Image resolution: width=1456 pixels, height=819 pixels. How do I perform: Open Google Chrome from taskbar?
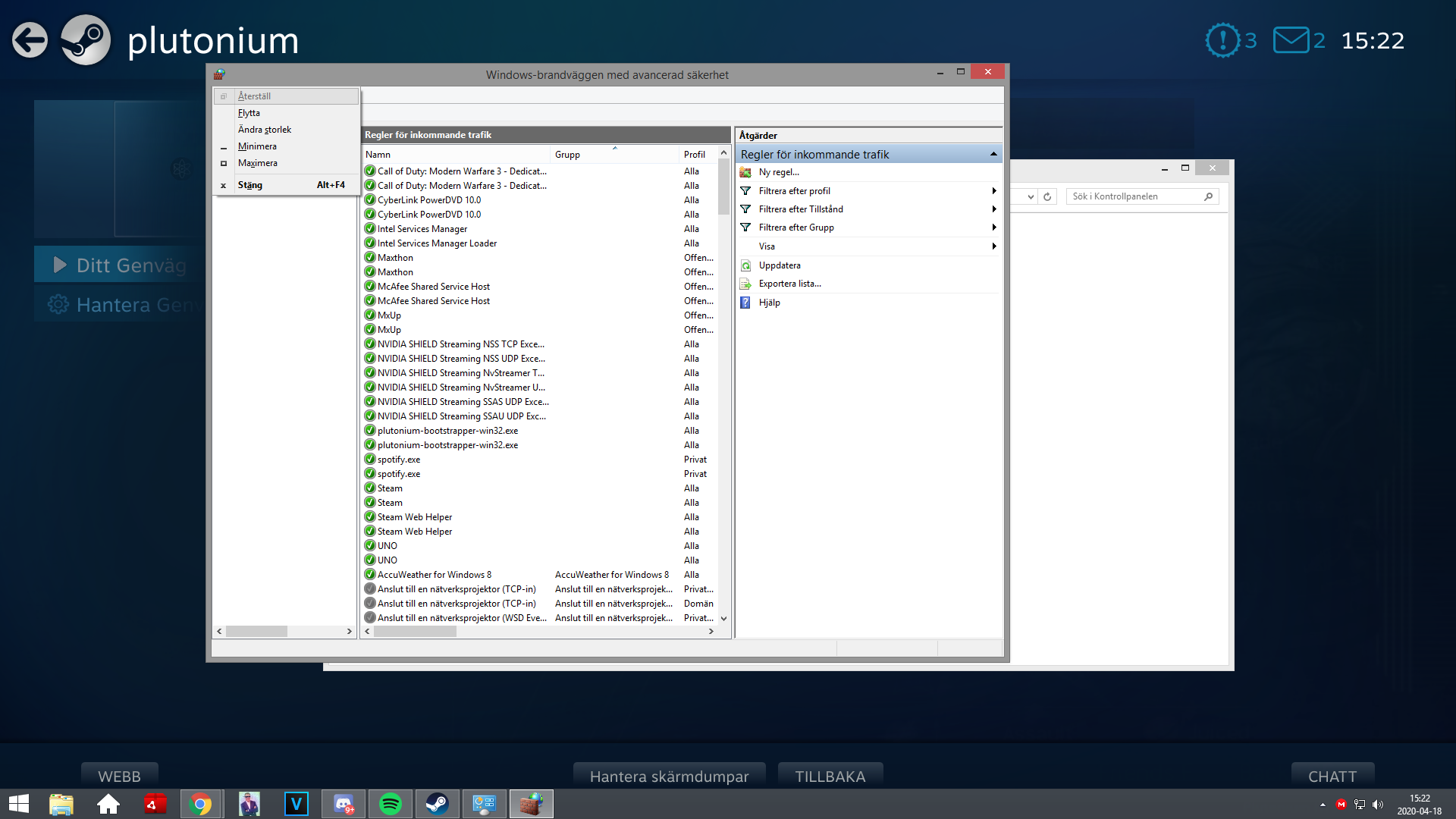click(201, 804)
